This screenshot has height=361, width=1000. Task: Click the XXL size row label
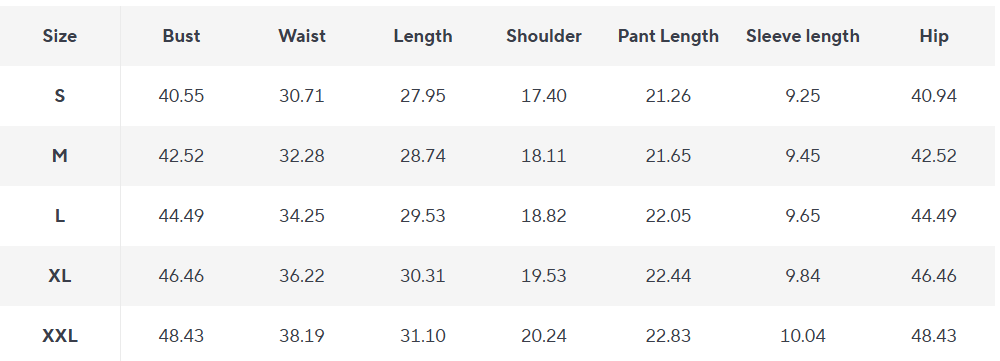coord(59,335)
